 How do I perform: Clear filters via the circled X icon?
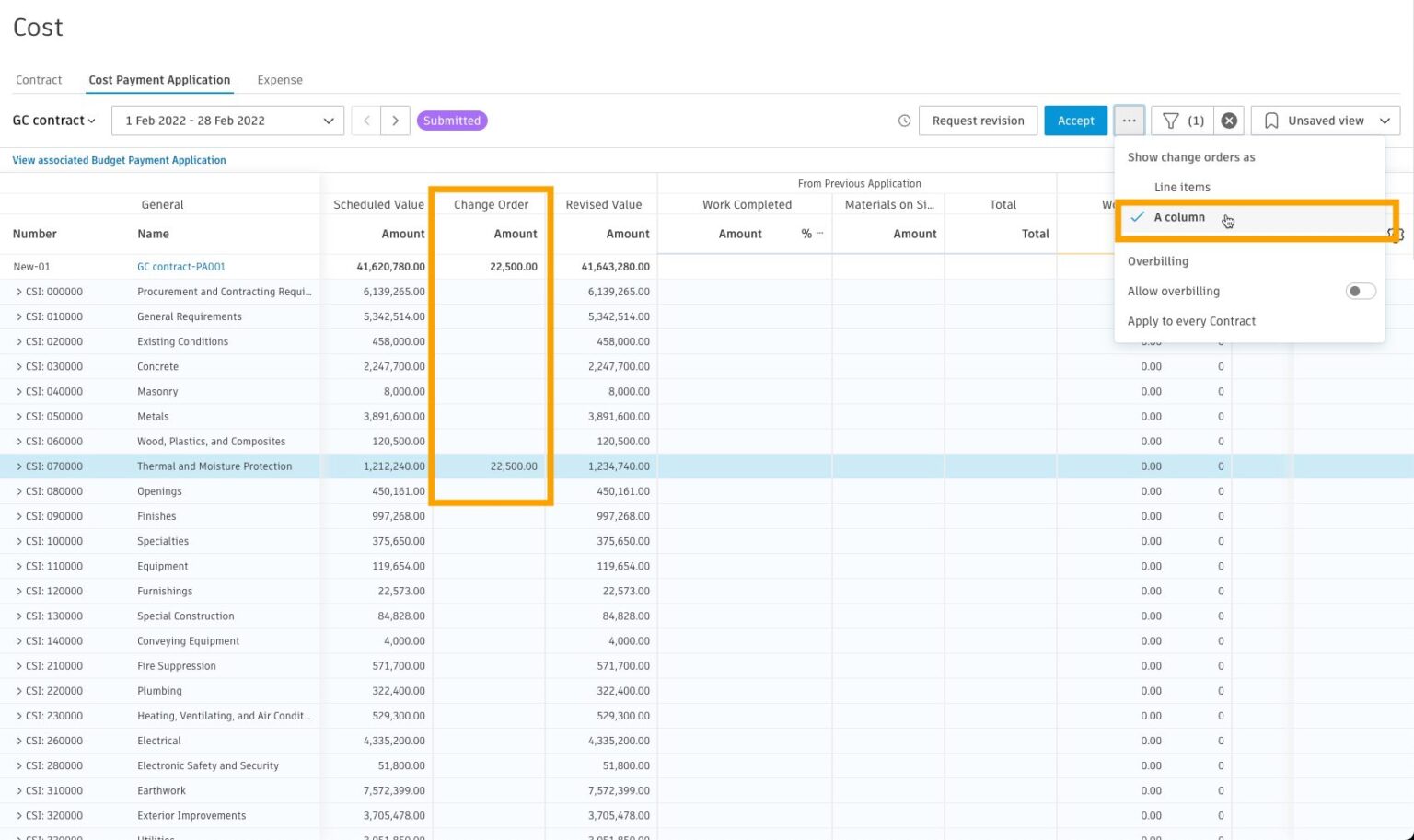(x=1229, y=120)
